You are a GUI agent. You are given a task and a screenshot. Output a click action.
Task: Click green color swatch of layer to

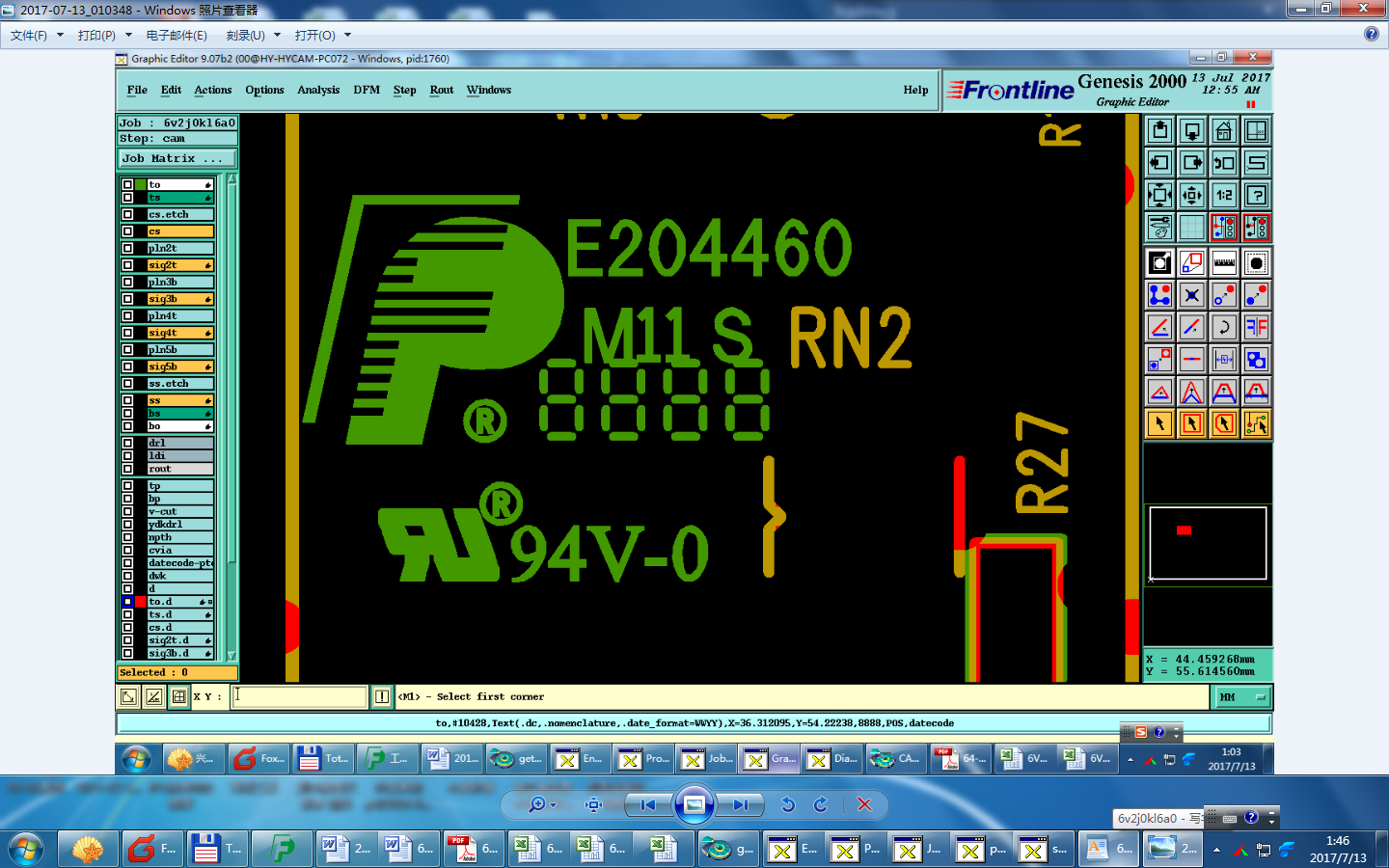(x=140, y=184)
